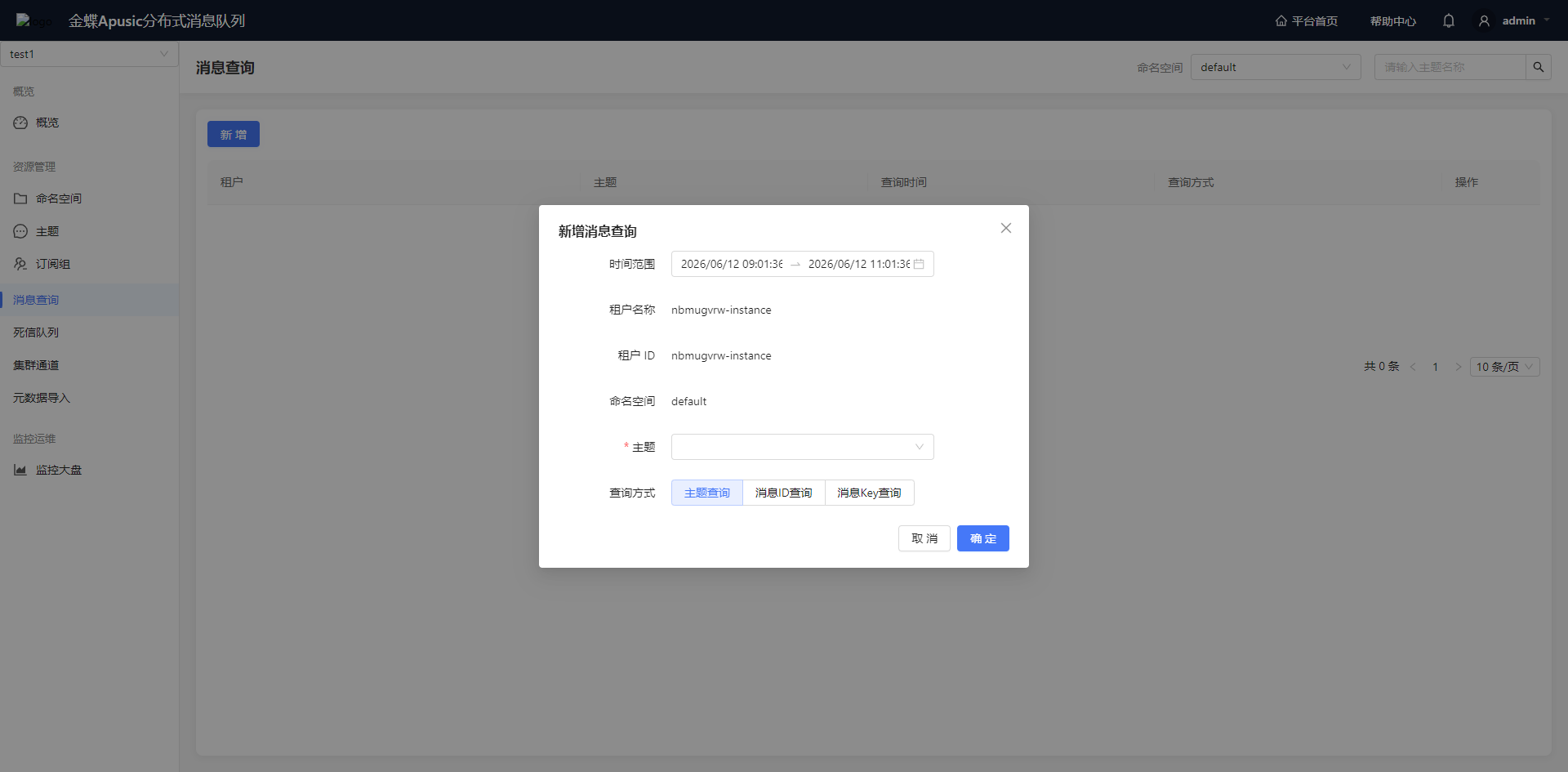Screen dimensions: 1568x772
Task: Select the 消息ID查询 query mode
Action: (784, 493)
